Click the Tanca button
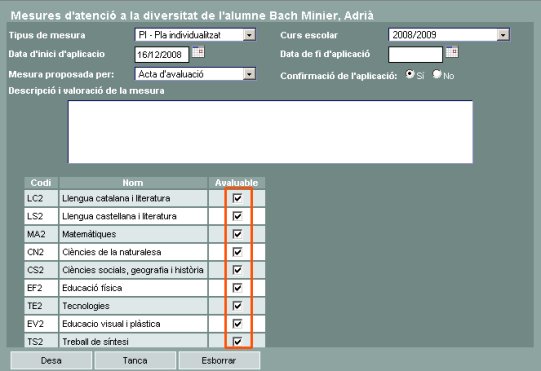This screenshot has width=541, height=371. [x=135, y=361]
